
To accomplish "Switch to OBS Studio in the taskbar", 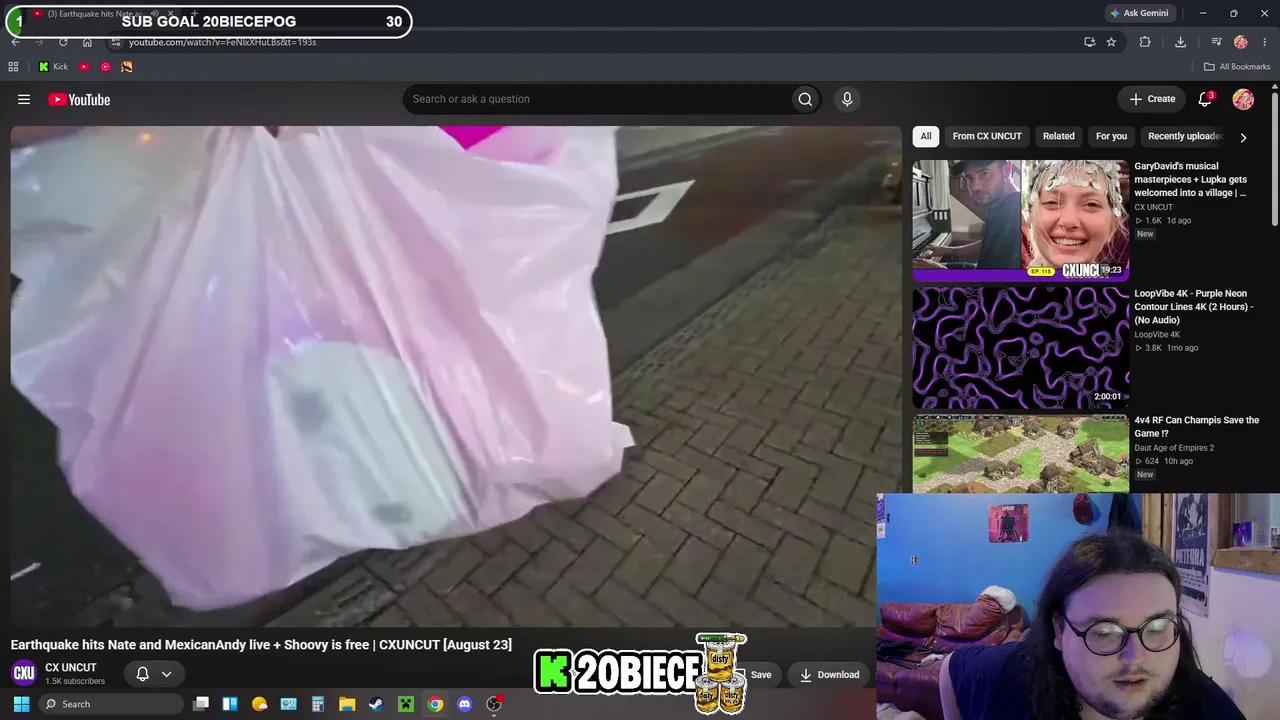I will (x=494, y=704).
